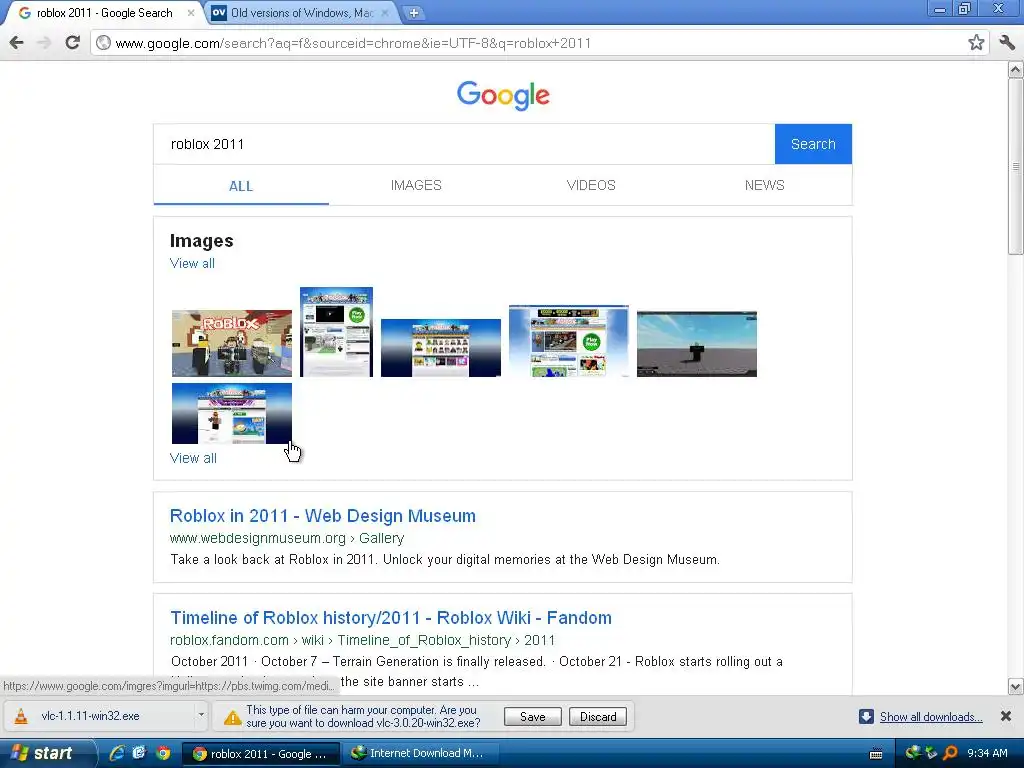This screenshot has height=768, width=1024.
Task: Click the on-screen keyboard tray icon
Action: (x=876, y=754)
